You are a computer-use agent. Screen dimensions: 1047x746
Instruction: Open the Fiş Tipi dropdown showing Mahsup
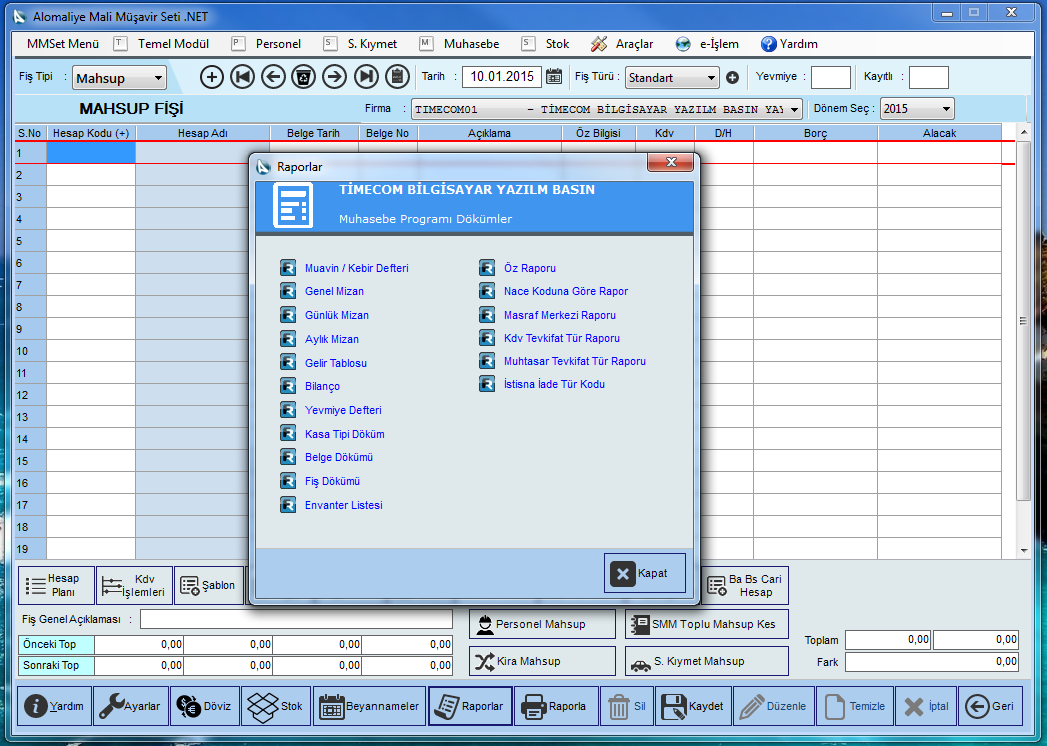pyautogui.click(x=119, y=78)
